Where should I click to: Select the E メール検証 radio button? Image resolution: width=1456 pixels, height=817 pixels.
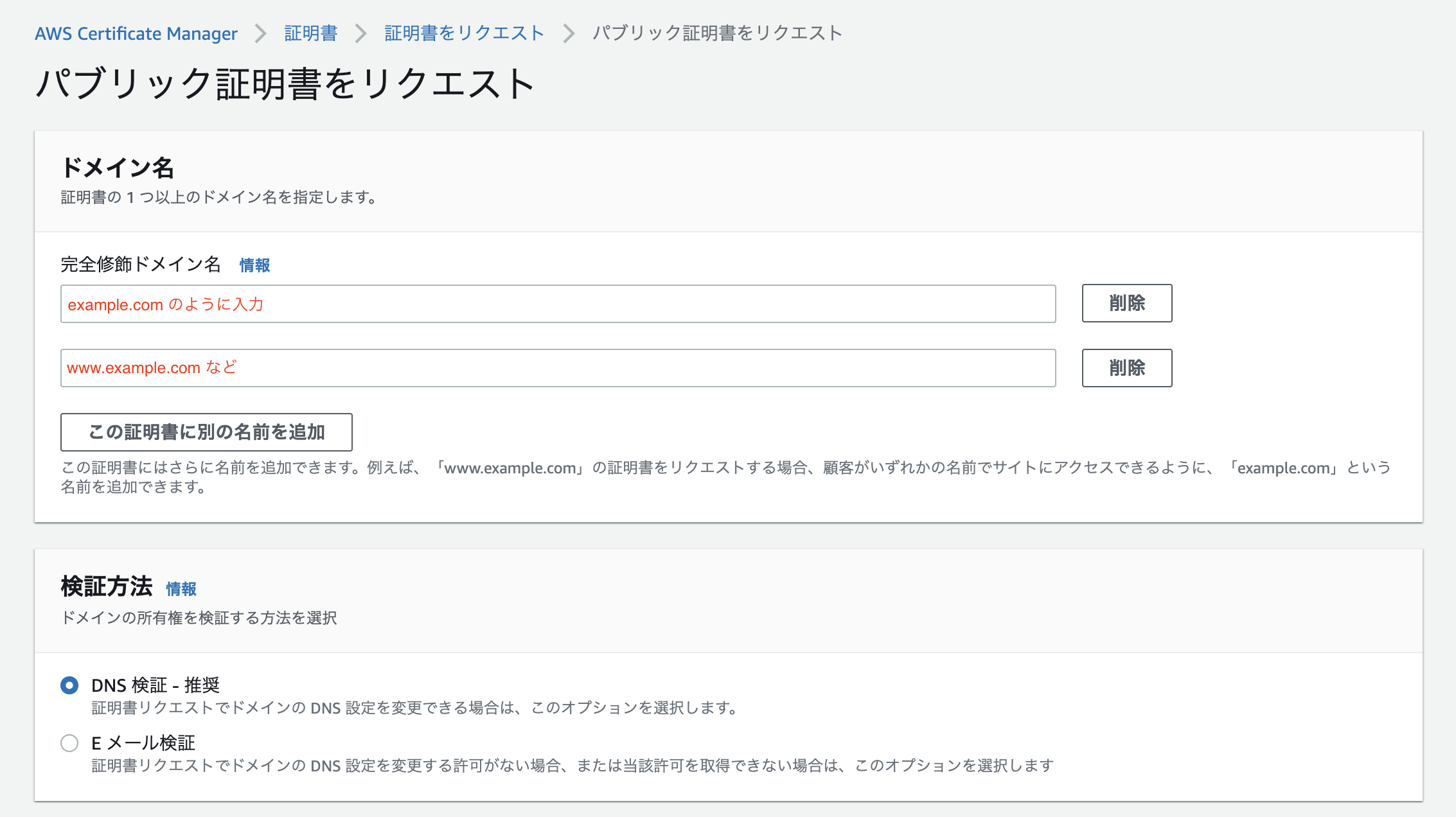click(x=69, y=743)
